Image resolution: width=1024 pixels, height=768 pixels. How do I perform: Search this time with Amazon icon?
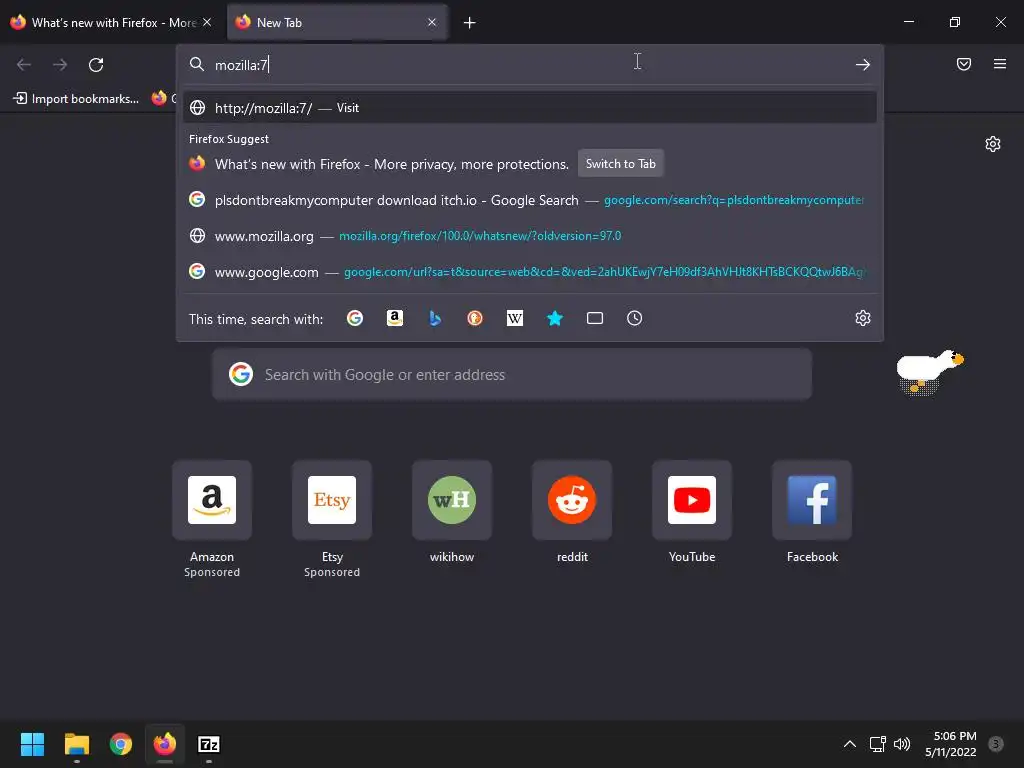[x=394, y=318]
